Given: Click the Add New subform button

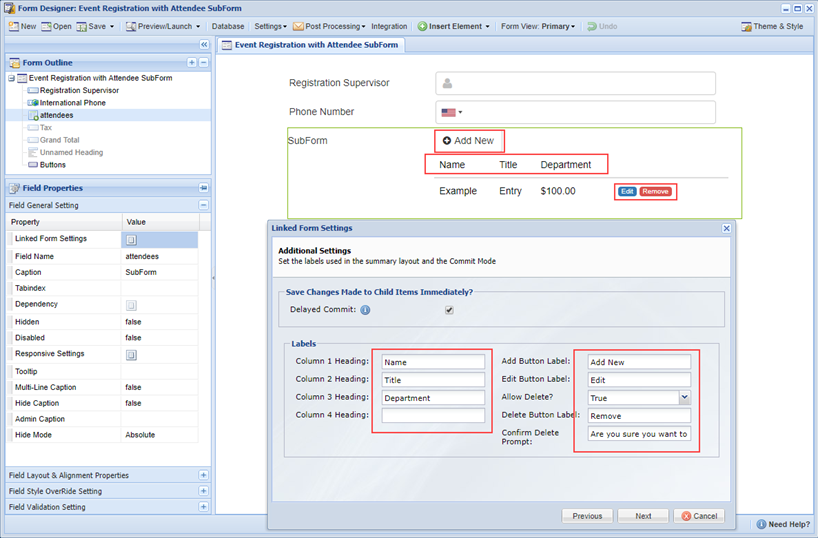Looking at the screenshot, I should pos(468,141).
